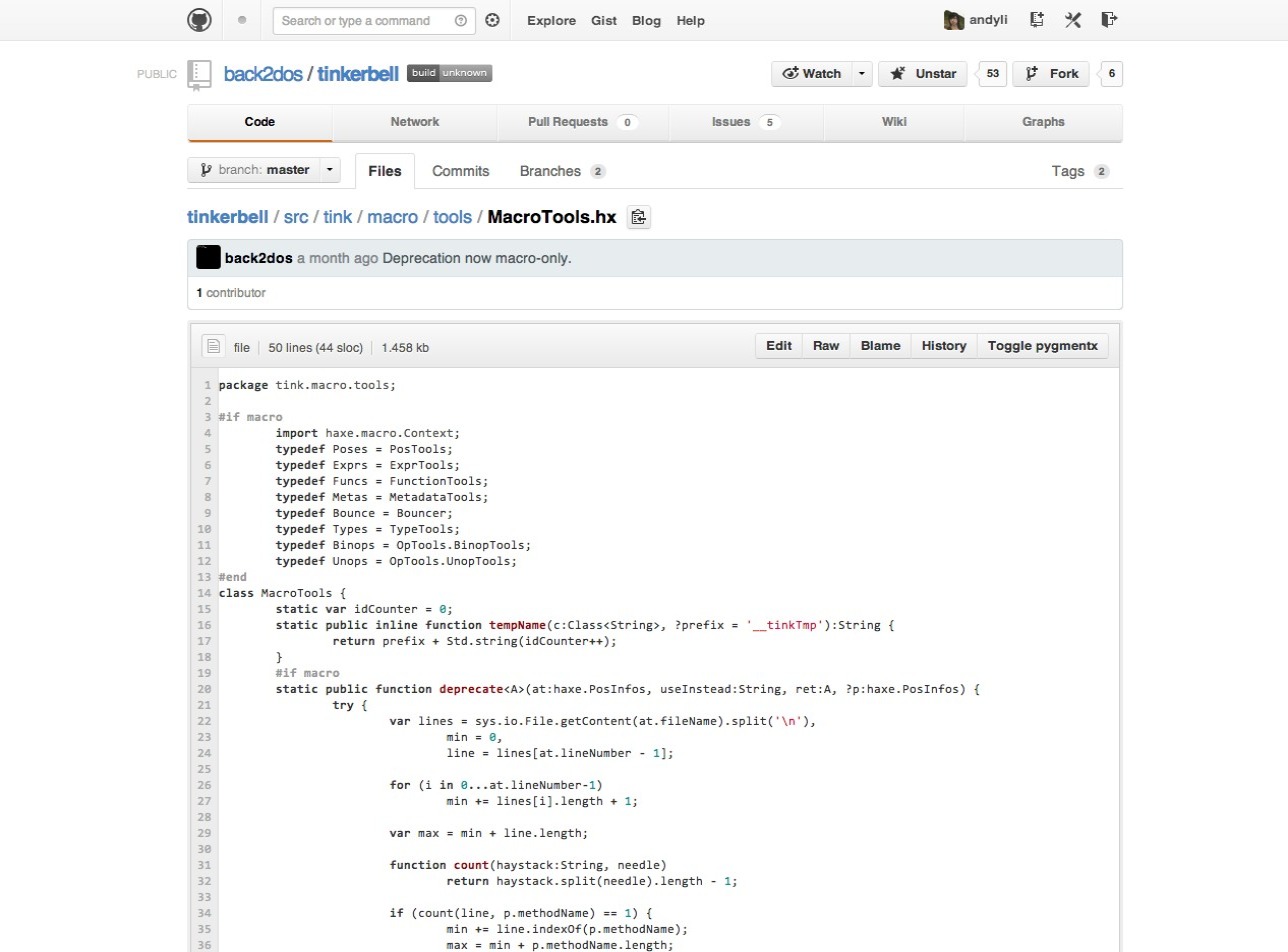Open the Pull Requests tab
The height and width of the screenshot is (952, 1288).
click(x=583, y=122)
